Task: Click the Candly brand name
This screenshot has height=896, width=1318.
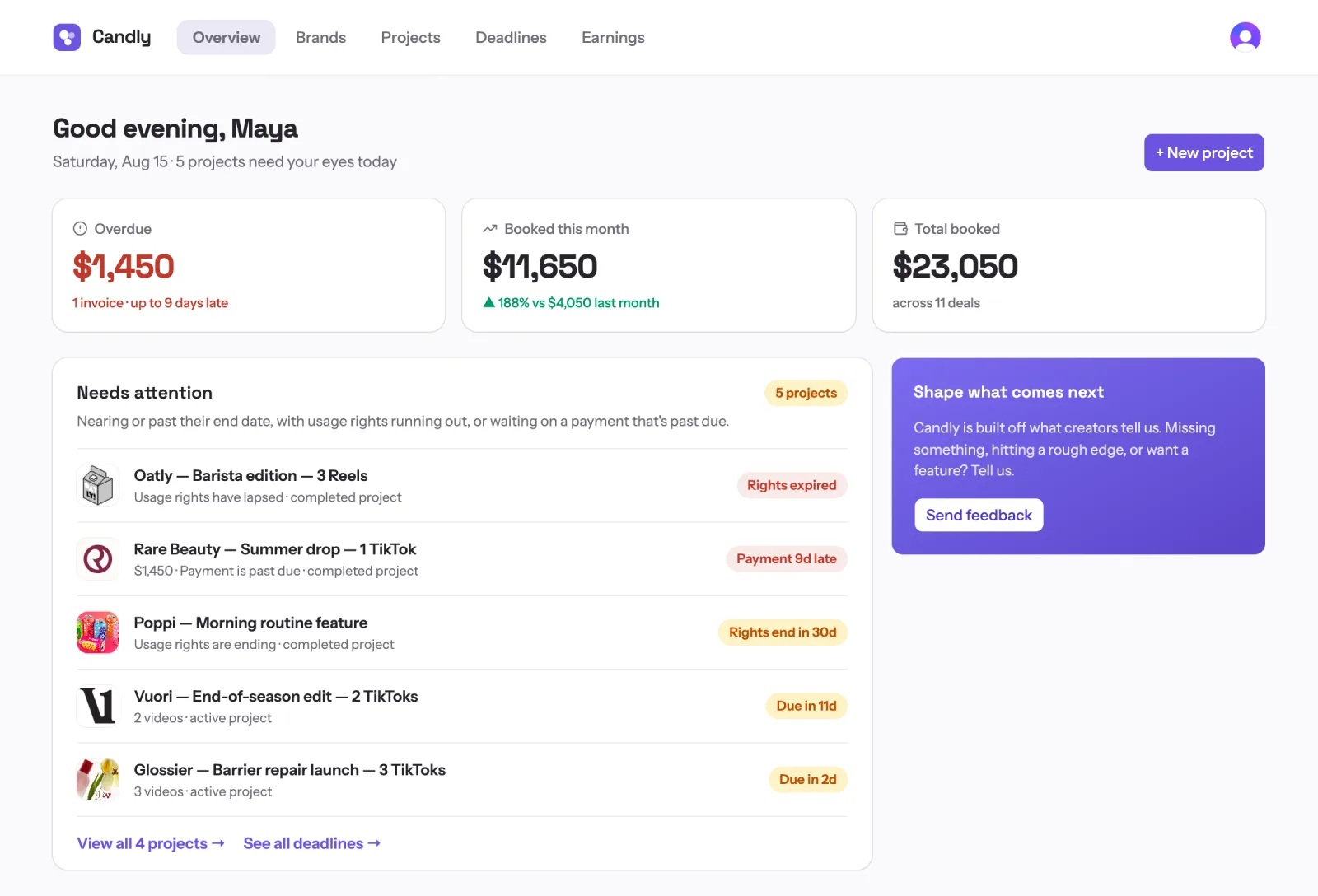Action: coord(122,37)
